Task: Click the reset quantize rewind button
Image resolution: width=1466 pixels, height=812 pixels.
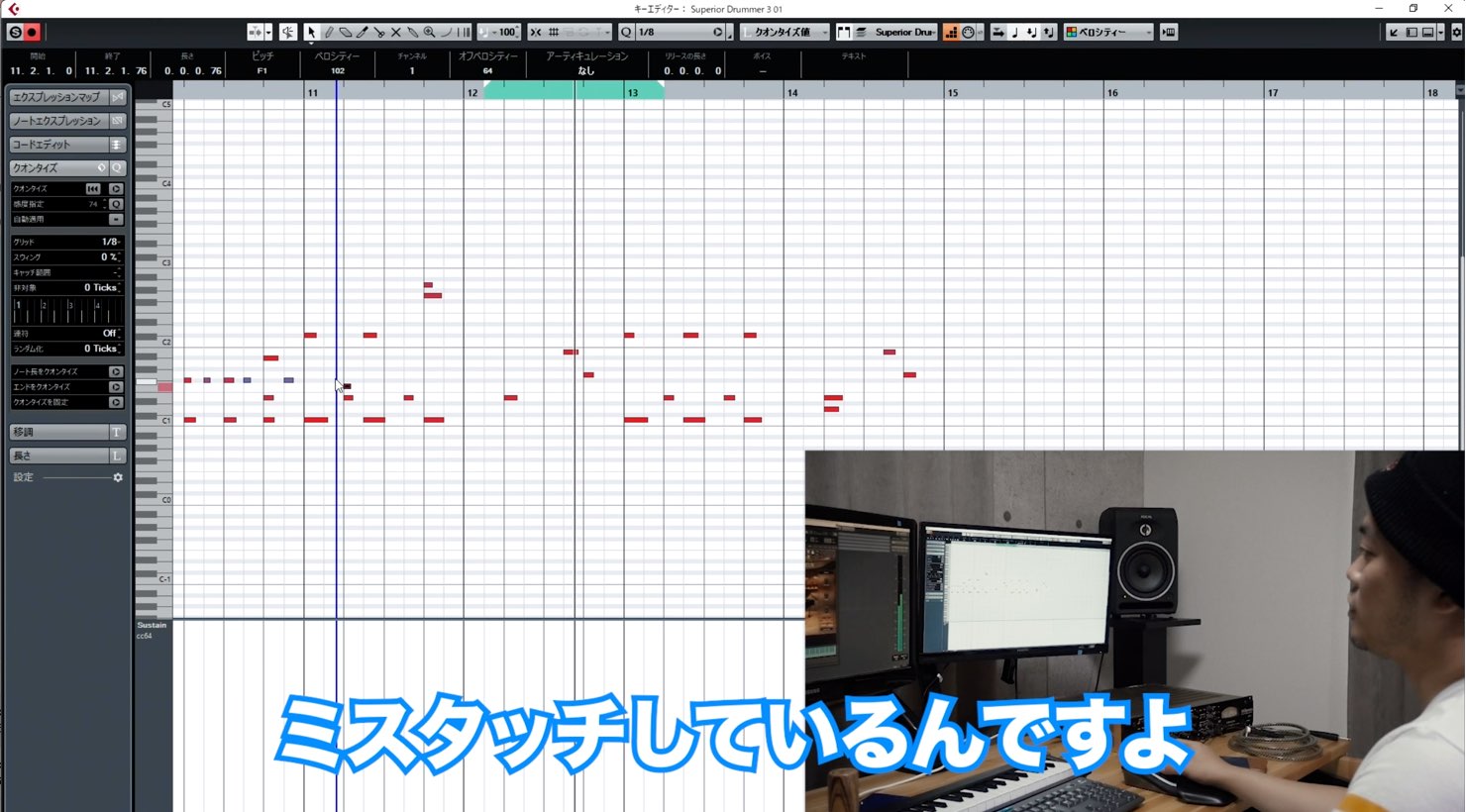Action: point(93,188)
